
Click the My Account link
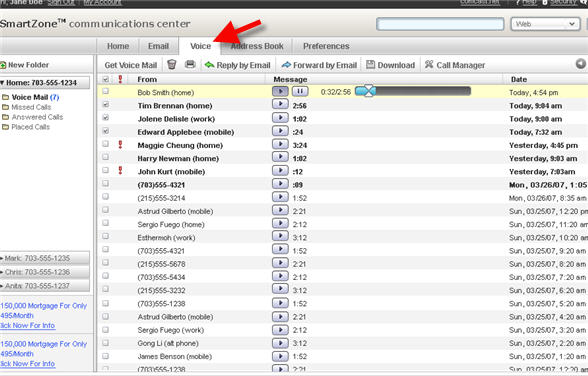coord(102,2)
